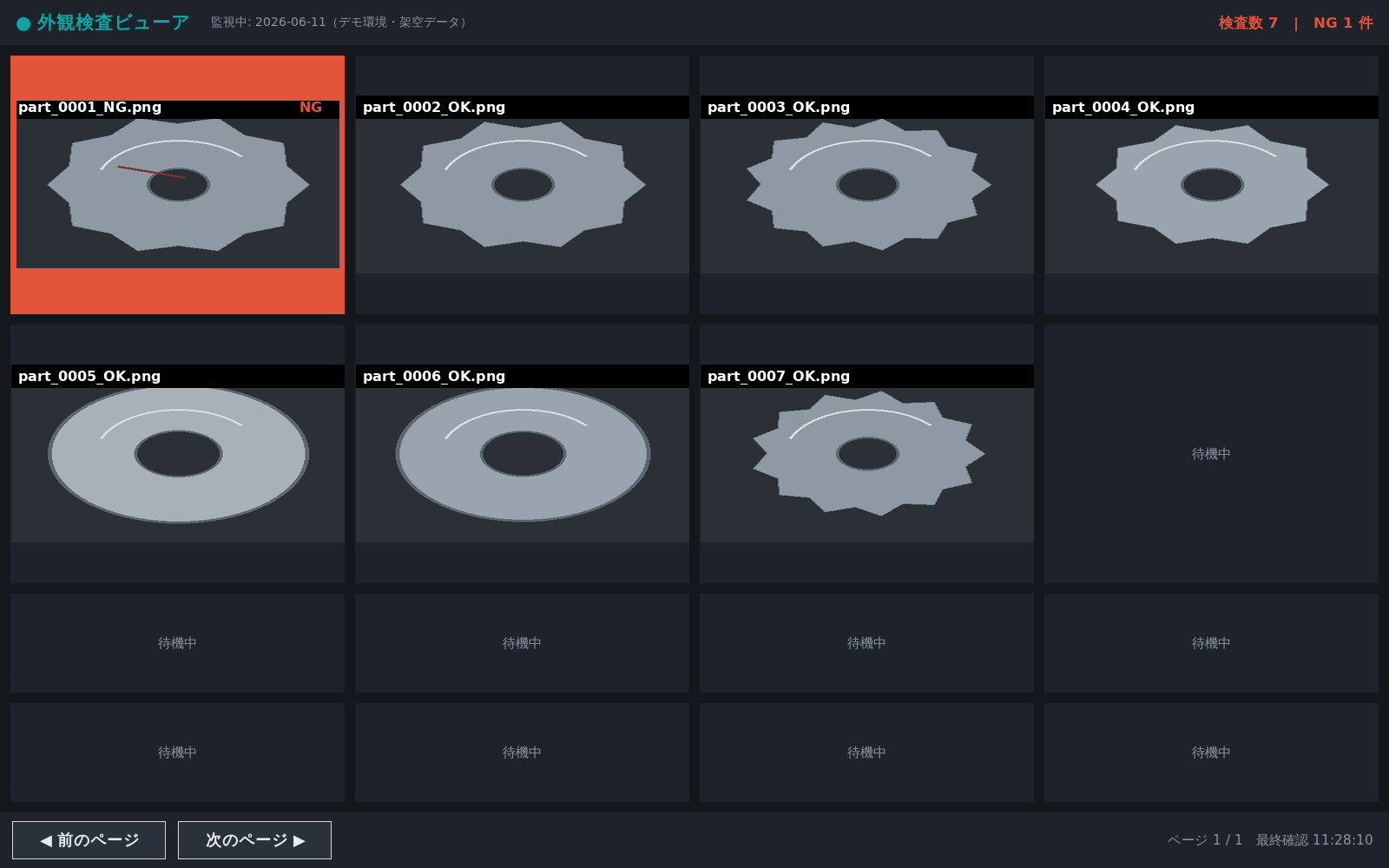
Task: Click the 外観検査ビューア app title
Action: [113, 23]
